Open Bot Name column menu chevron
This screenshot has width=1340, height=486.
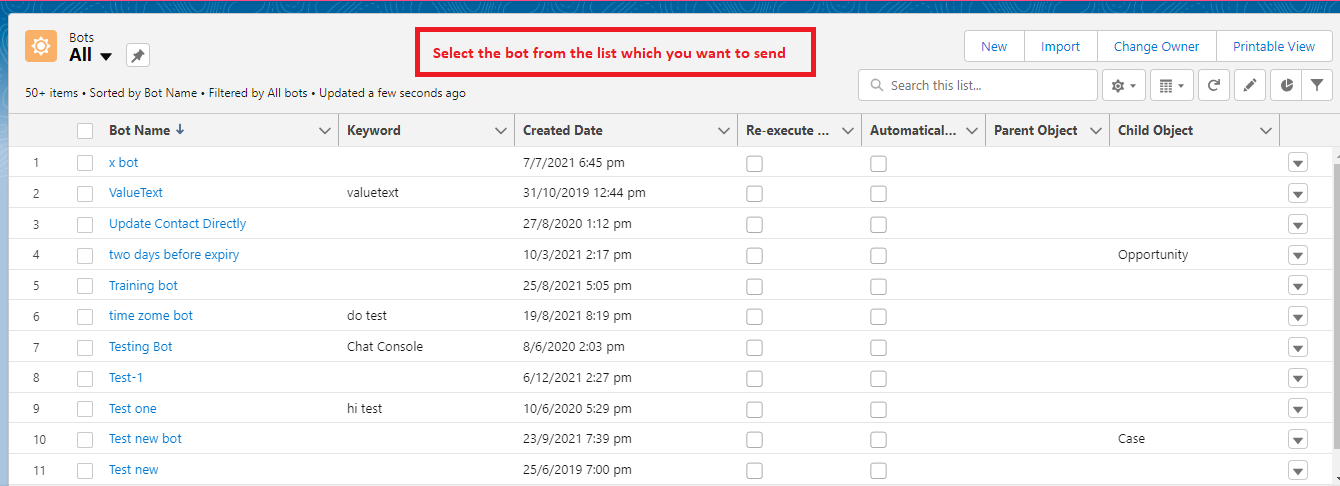tap(324, 131)
